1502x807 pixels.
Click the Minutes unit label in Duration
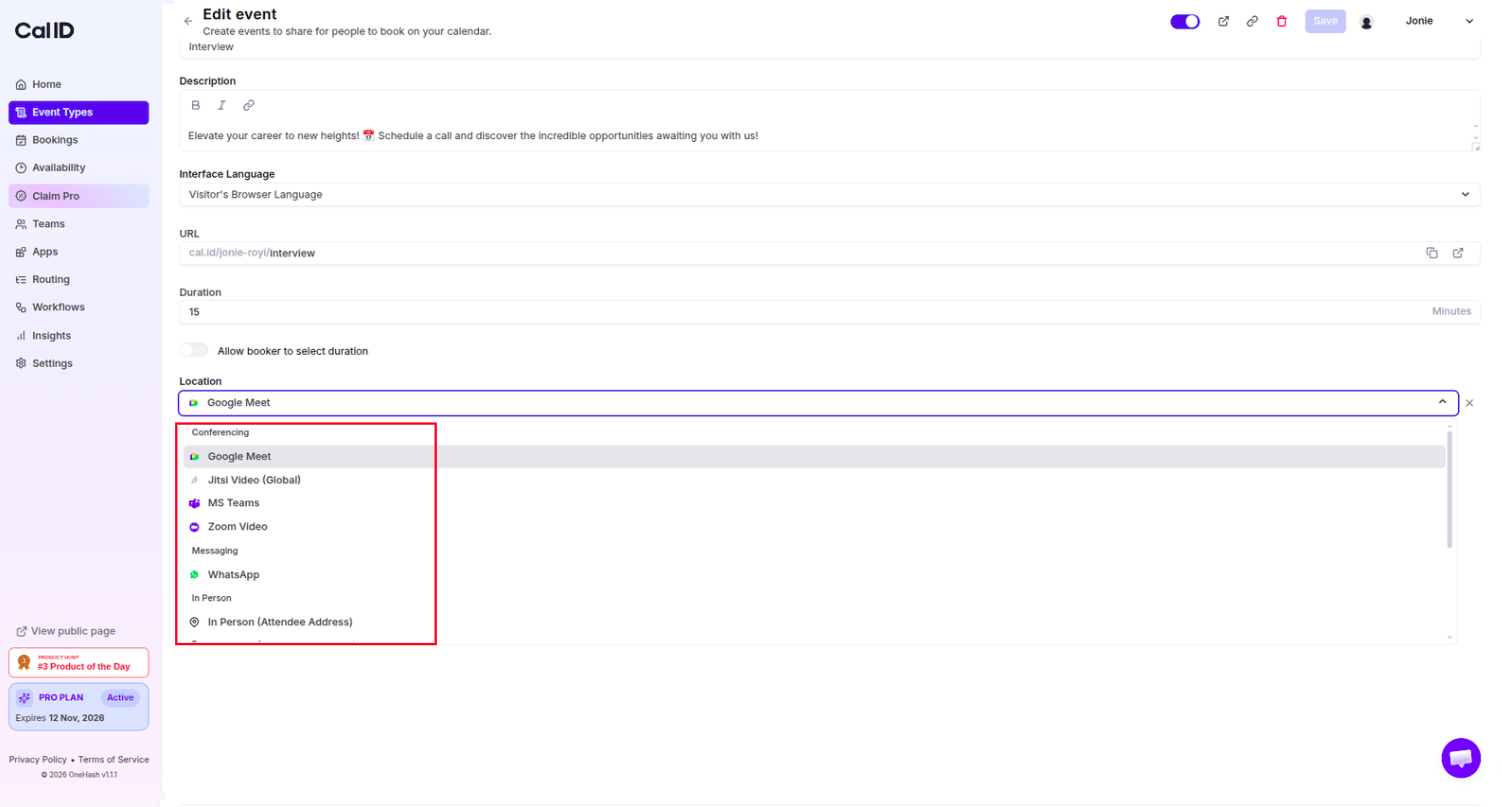1452,312
